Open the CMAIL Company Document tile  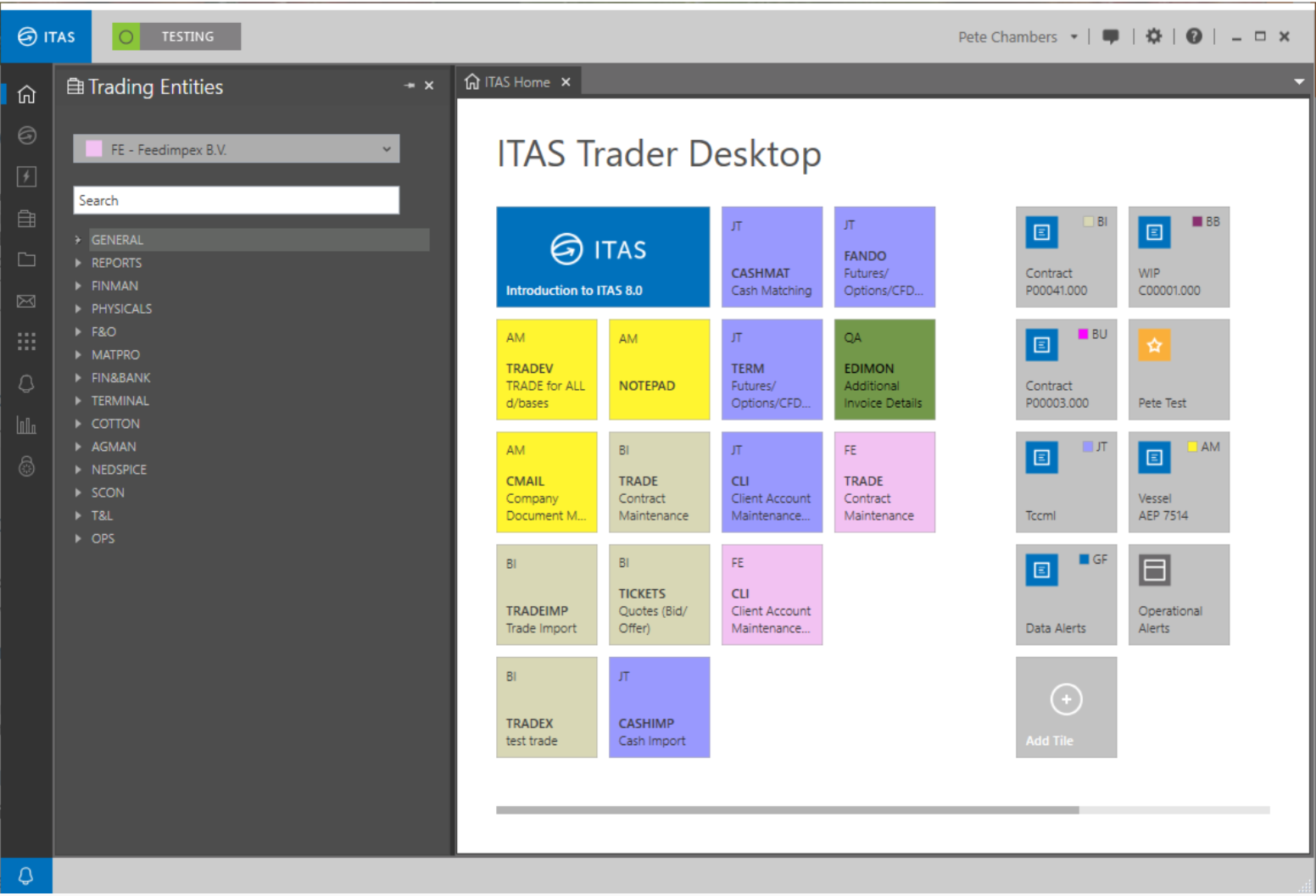point(547,482)
